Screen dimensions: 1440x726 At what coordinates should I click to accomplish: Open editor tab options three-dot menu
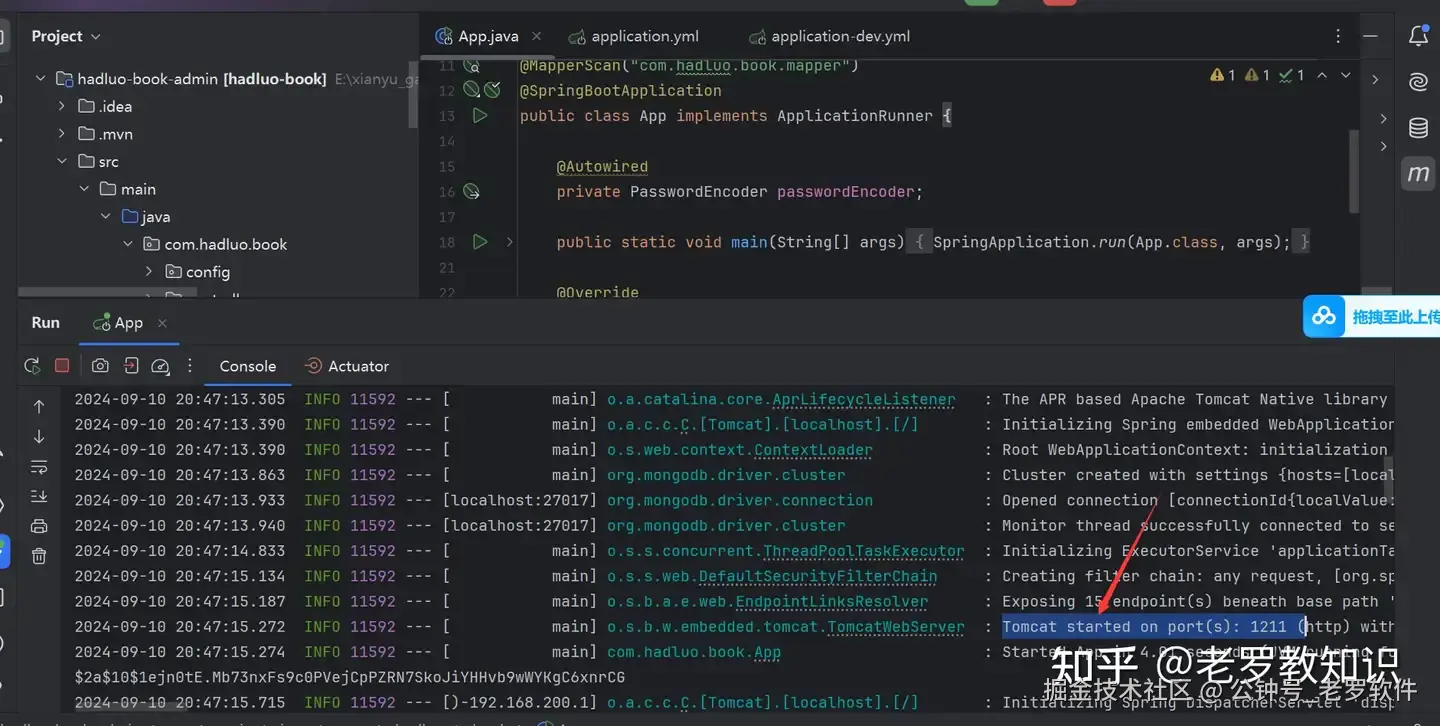click(1338, 36)
